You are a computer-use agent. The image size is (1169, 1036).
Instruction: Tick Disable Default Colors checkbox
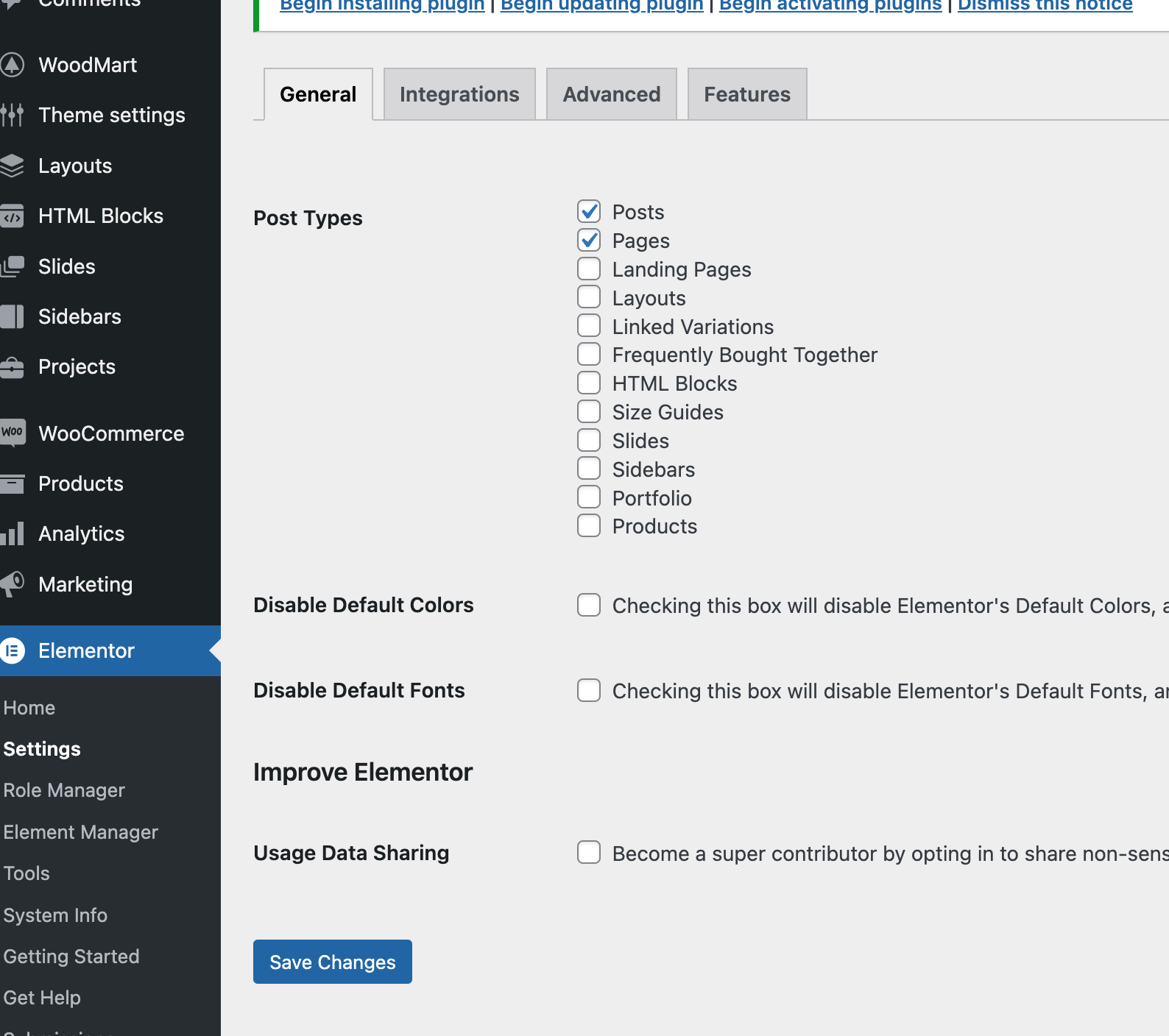(589, 605)
